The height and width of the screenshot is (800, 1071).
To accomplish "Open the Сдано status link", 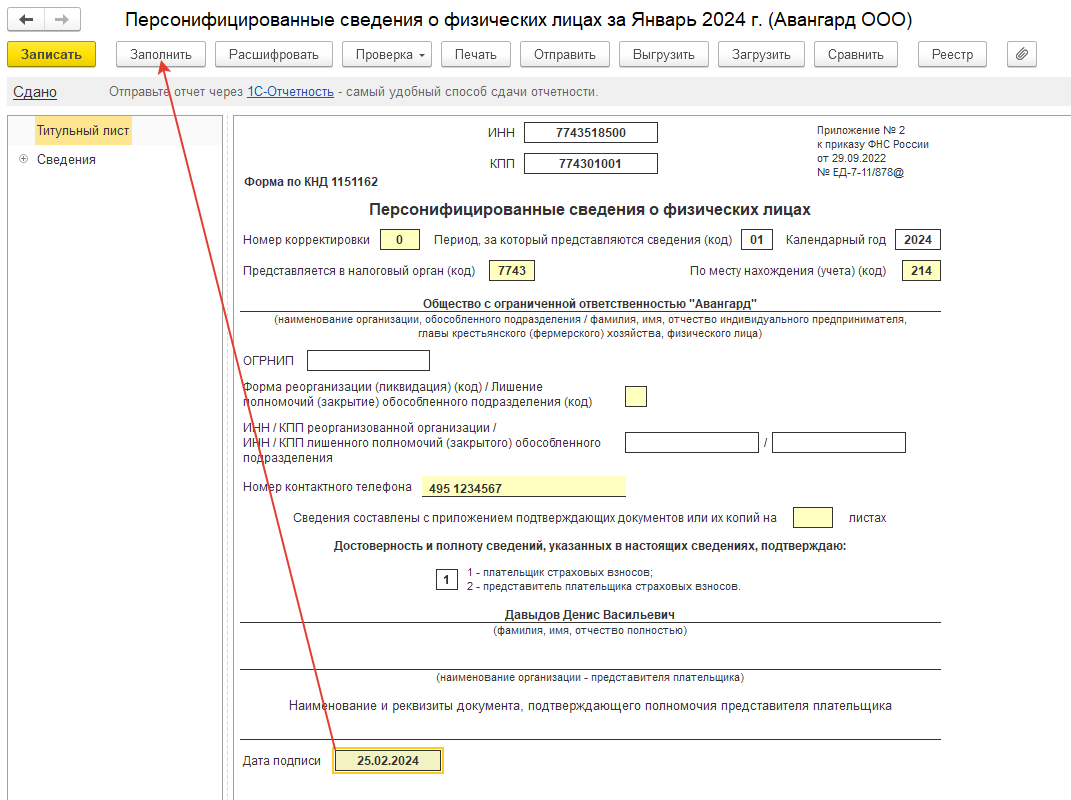I will pyautogui.click(x=35, y=92).
